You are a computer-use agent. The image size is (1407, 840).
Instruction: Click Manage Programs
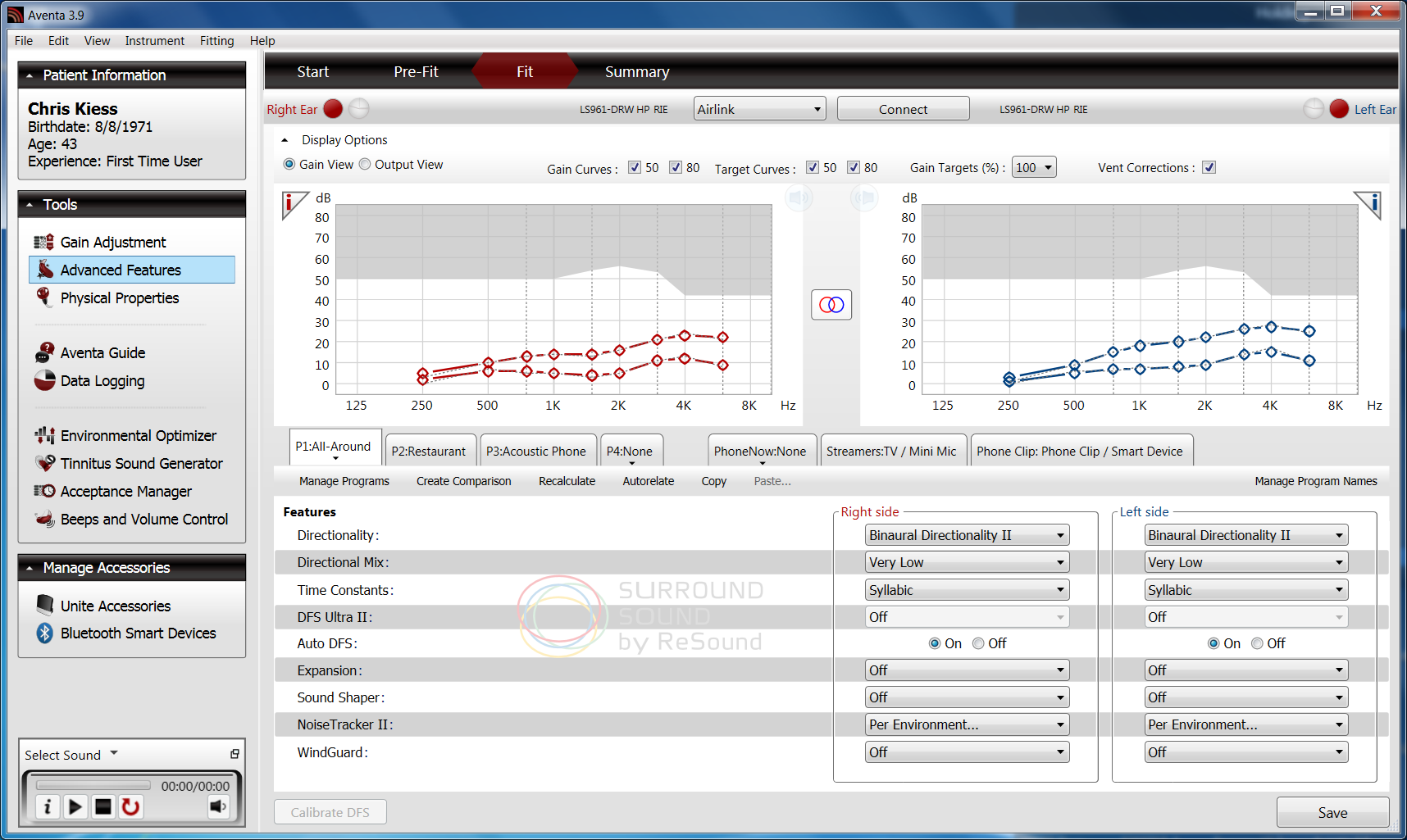coord(344,481)
